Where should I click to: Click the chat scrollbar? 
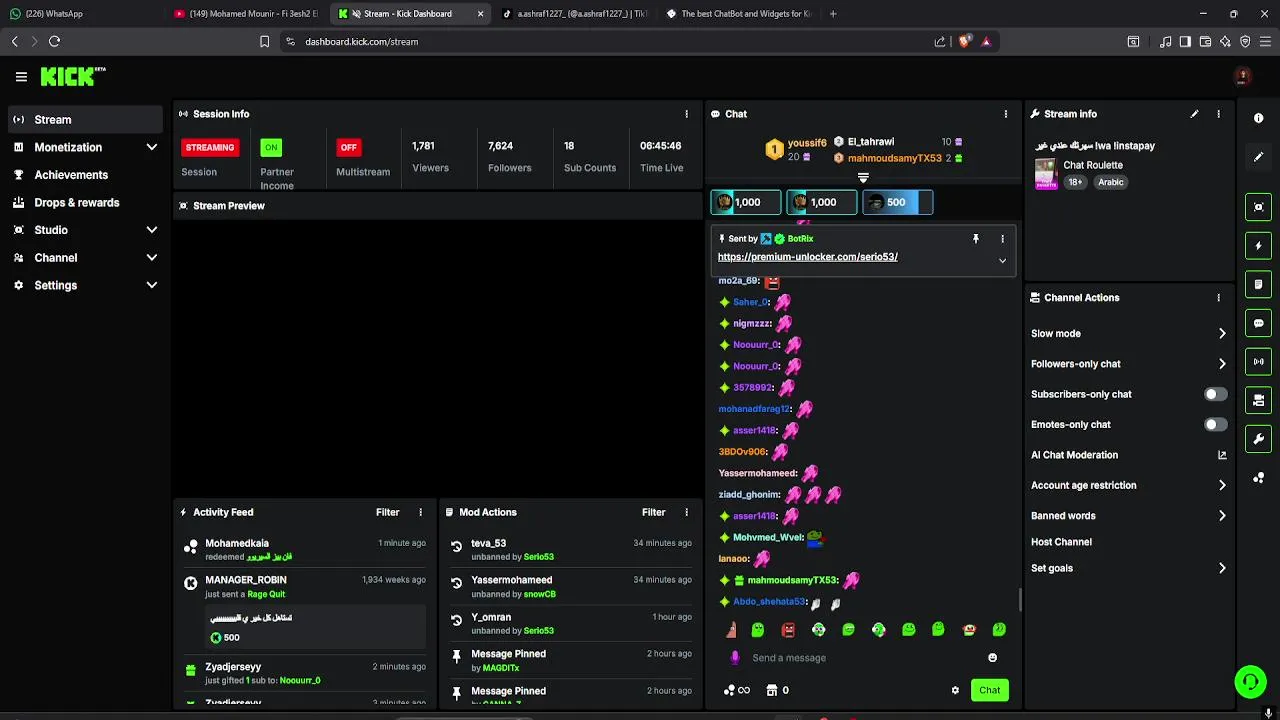(1020, 600)
